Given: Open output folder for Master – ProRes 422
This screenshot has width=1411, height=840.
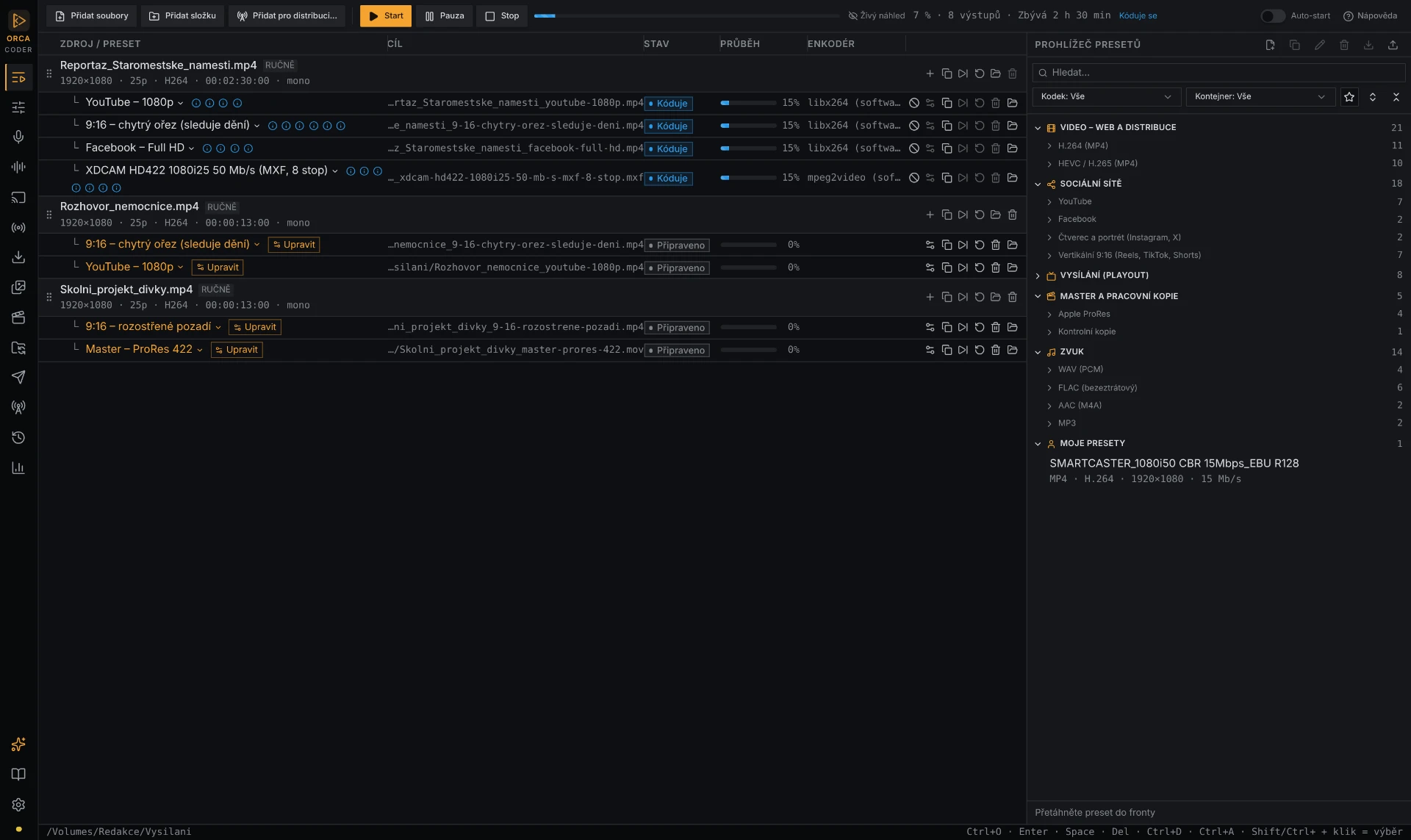Looking at the screenshot, I should pyautogui.click(x=1013, y=350).
